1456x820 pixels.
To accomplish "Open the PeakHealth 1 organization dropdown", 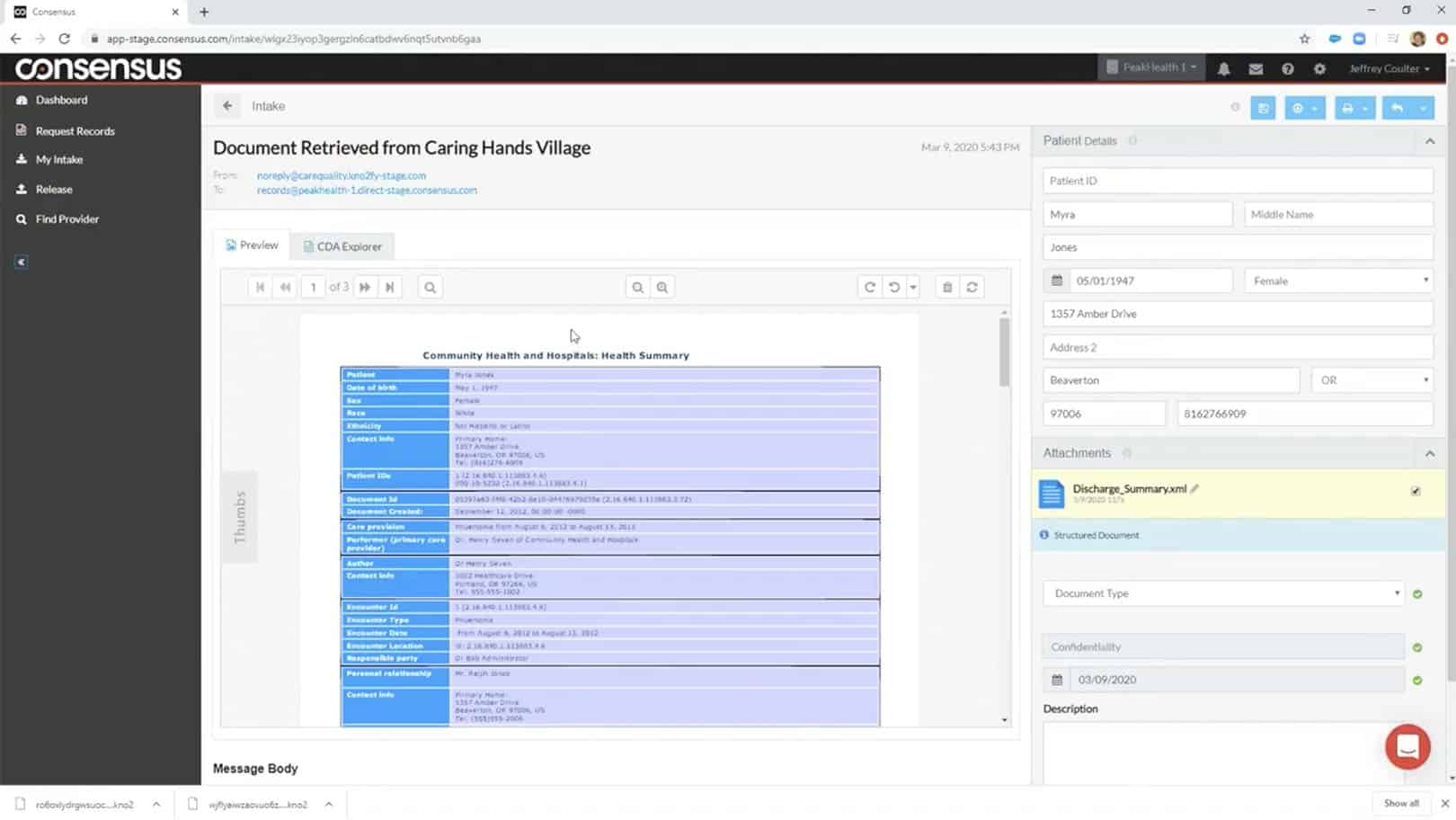I will [1151, 67].
